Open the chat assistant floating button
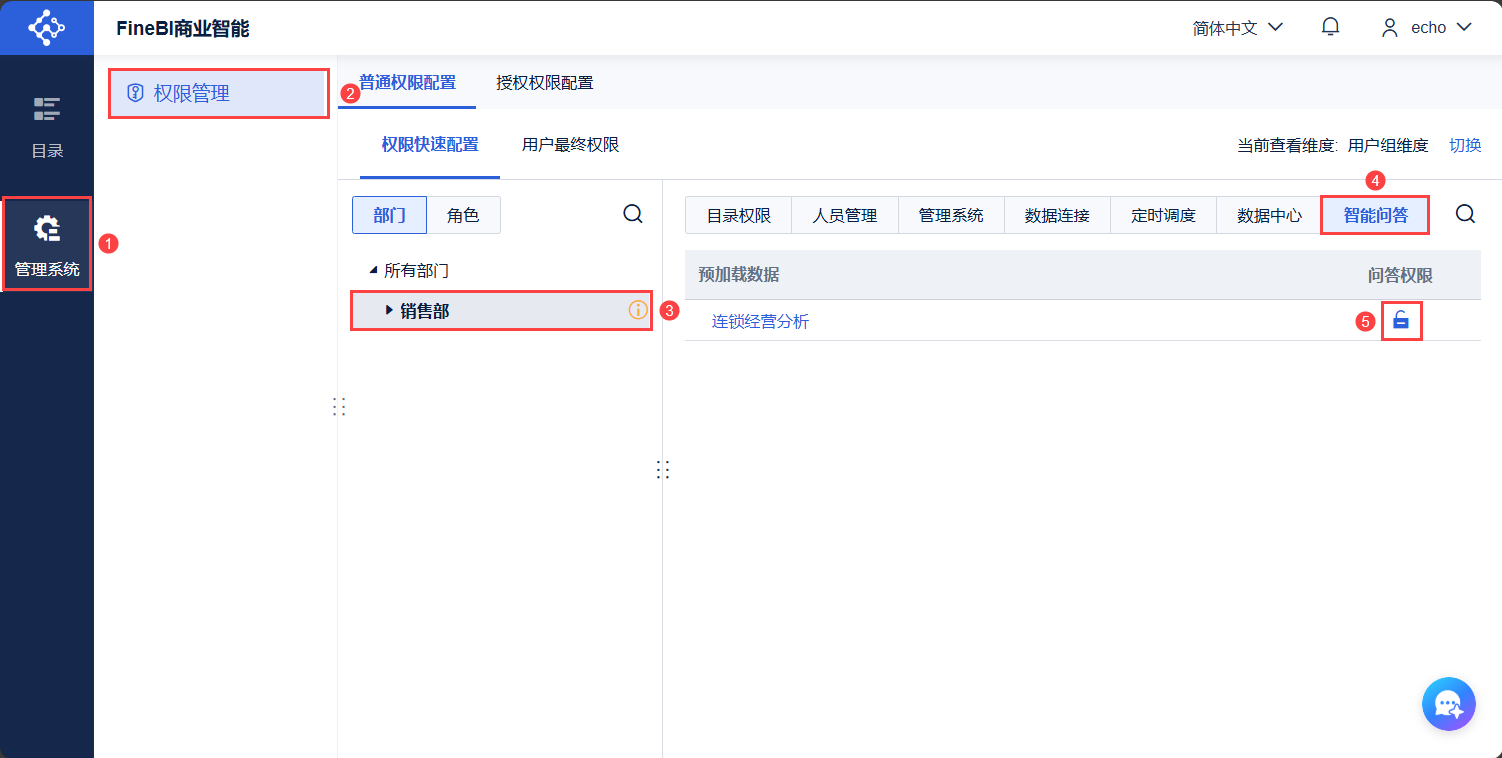The width and height of the screenshot is (1502, 758). click(1449, 704)
